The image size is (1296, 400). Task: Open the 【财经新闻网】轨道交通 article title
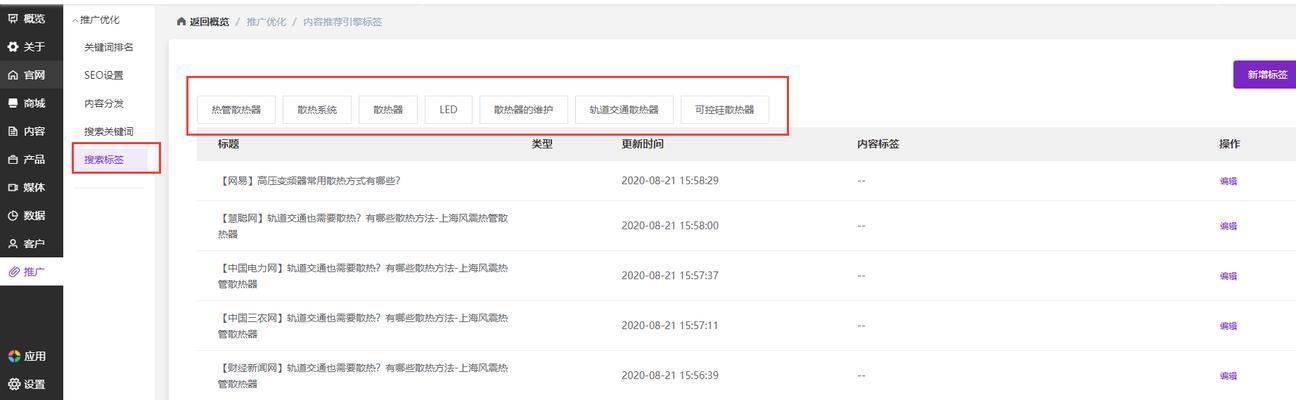pyautogui.click(x=364, y=376)
